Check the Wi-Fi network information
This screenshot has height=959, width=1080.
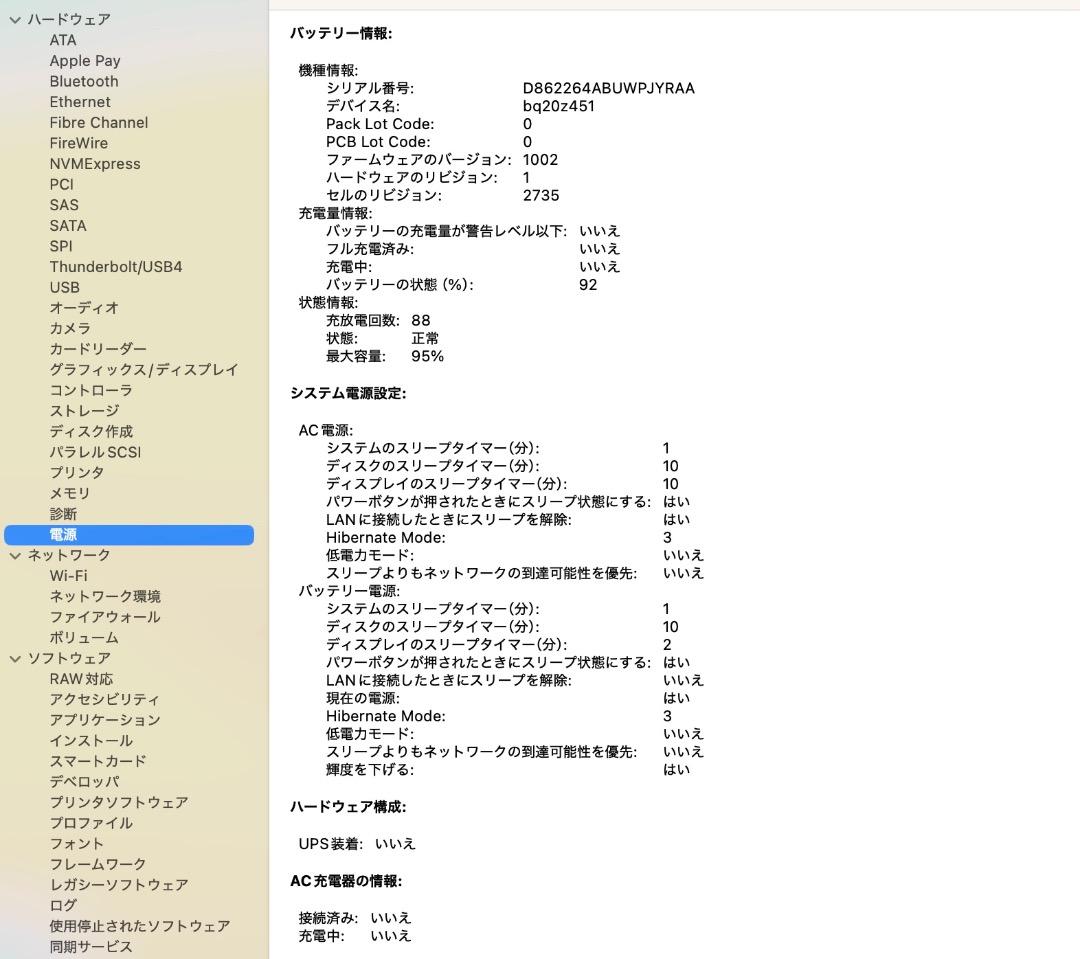pos(70,575)
